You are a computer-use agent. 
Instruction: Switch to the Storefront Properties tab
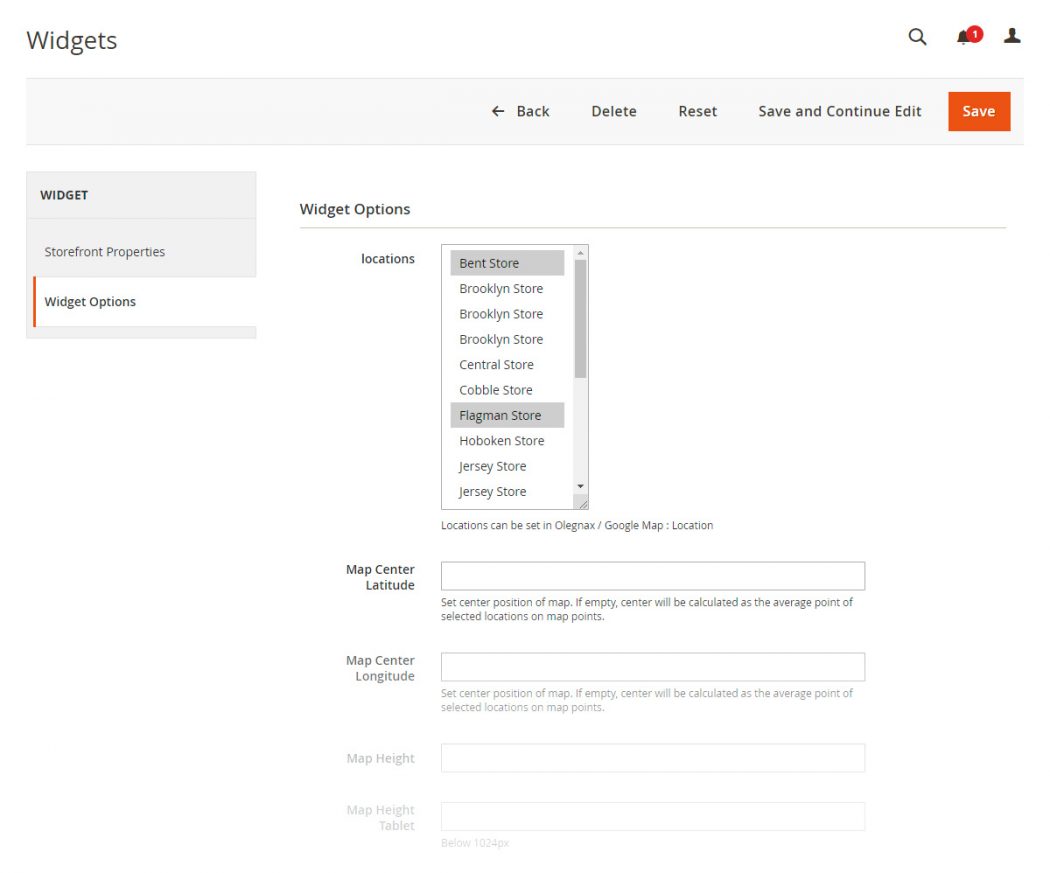click(x=104, y=251)
